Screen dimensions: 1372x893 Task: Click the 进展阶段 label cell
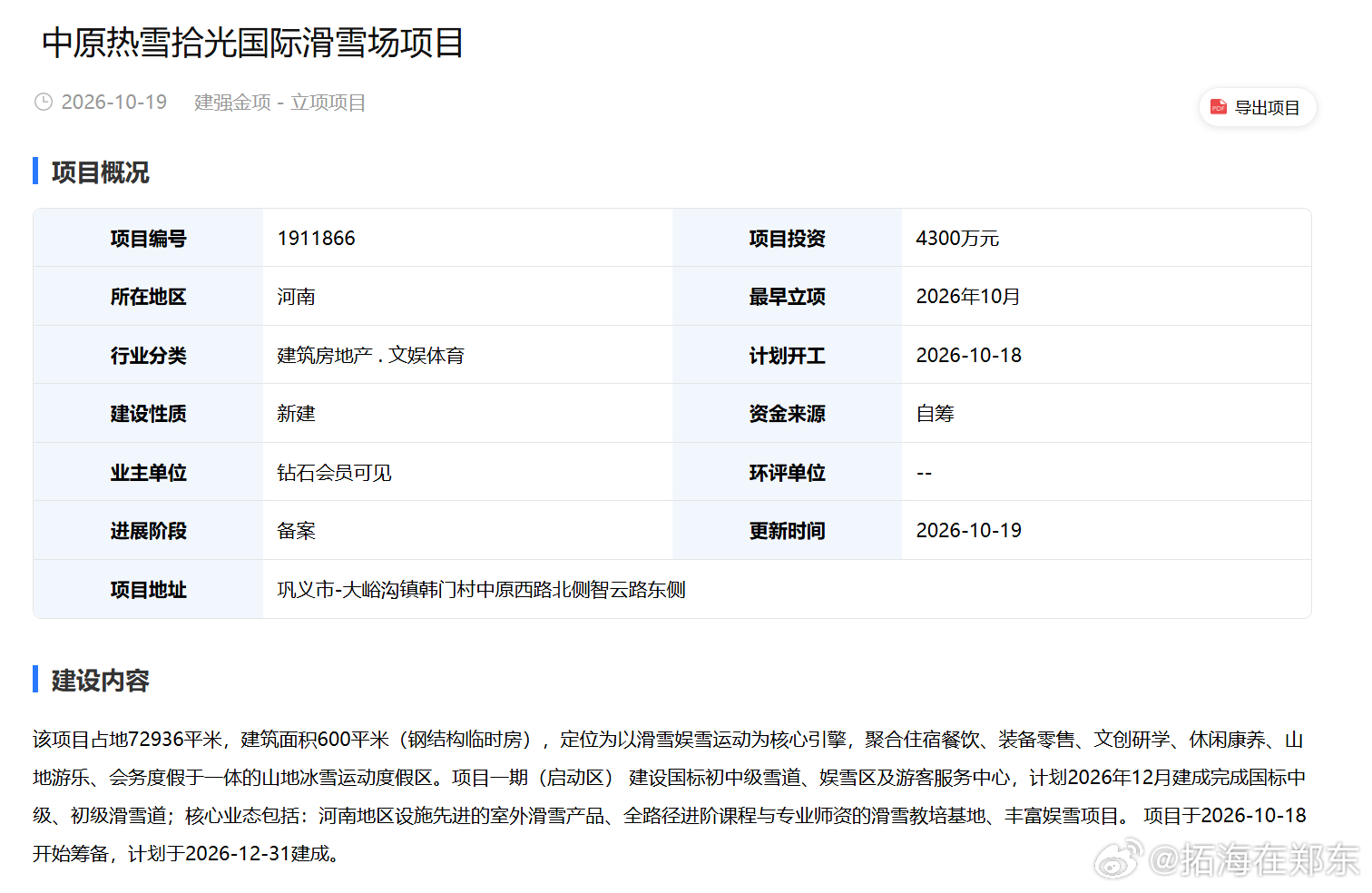coord(148,531)
